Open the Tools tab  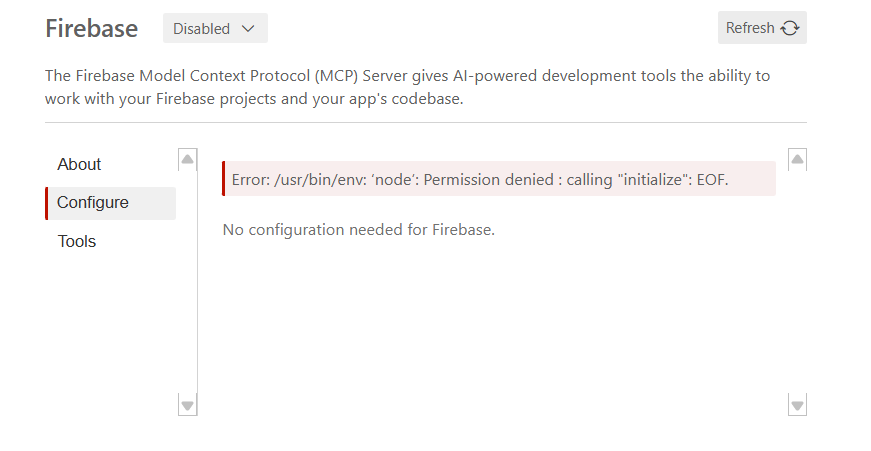[77, 241]
